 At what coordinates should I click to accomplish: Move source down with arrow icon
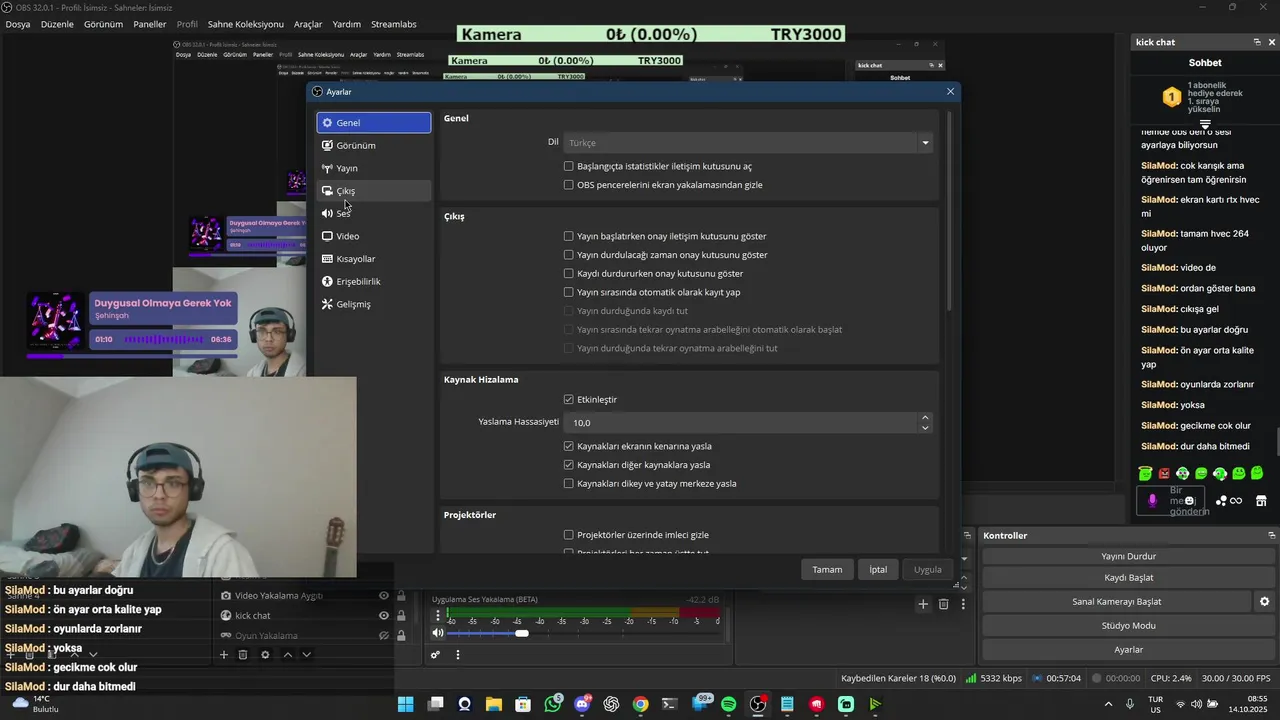point(307,655)
